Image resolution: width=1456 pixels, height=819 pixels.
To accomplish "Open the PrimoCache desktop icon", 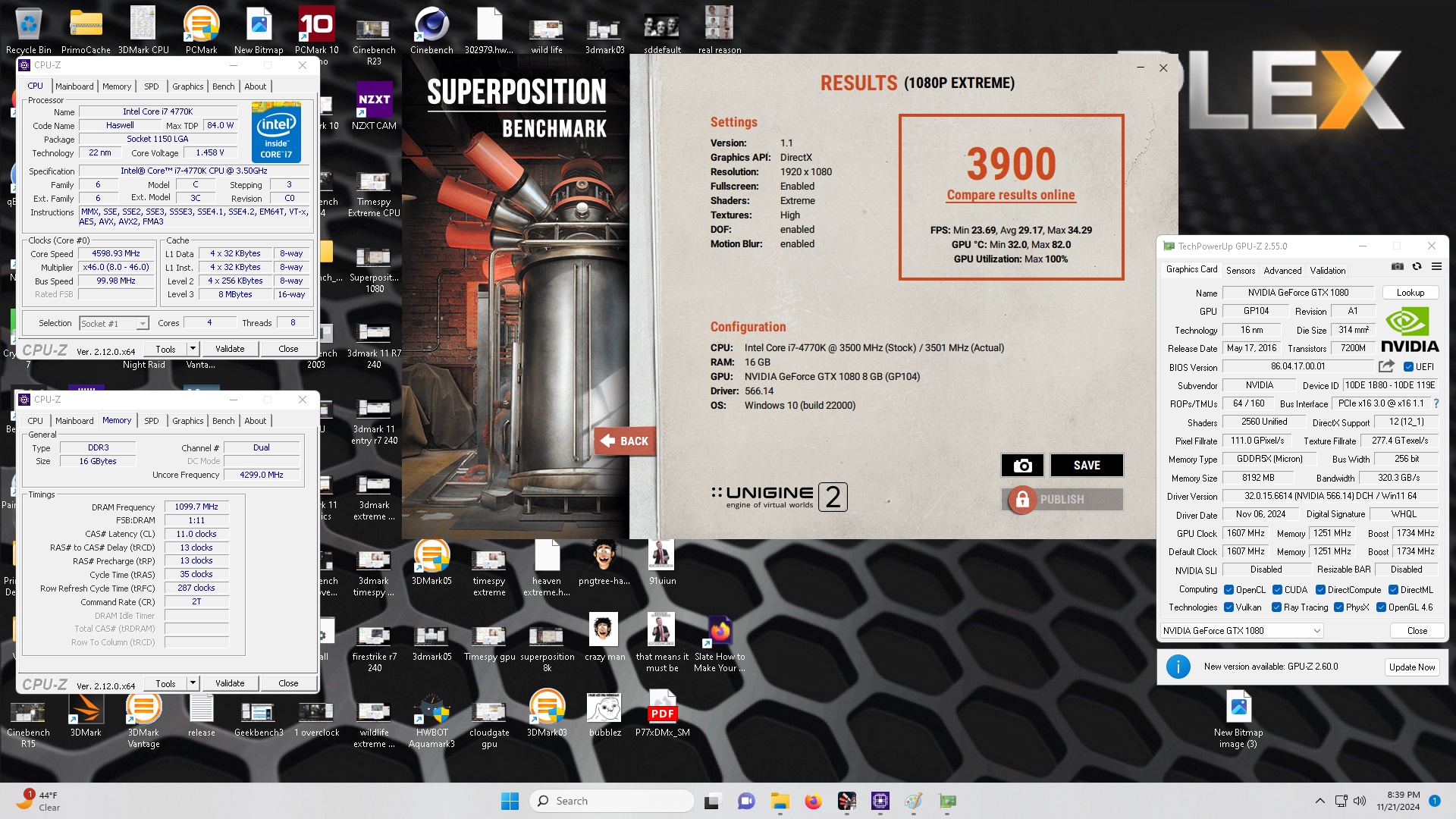I will [86, 30].
